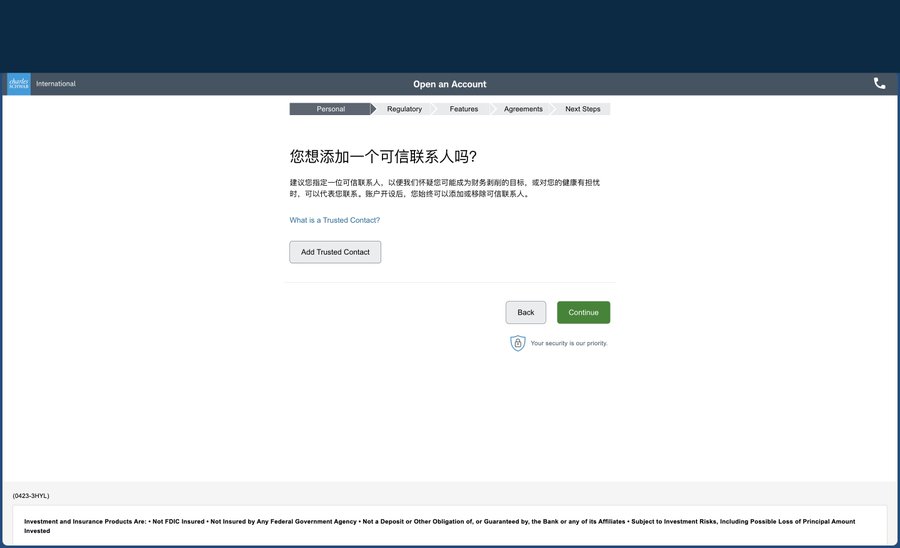Screen dimensions: 900x548
Task: Click the 您想添加一个可信联系人吗 heading
Action: 383,157
